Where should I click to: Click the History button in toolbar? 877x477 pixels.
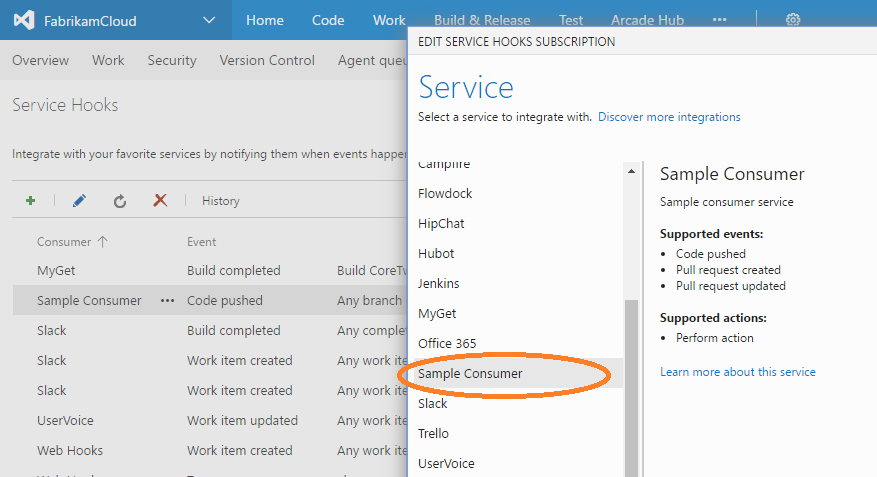pyautogui.click(x=221, y=201)
